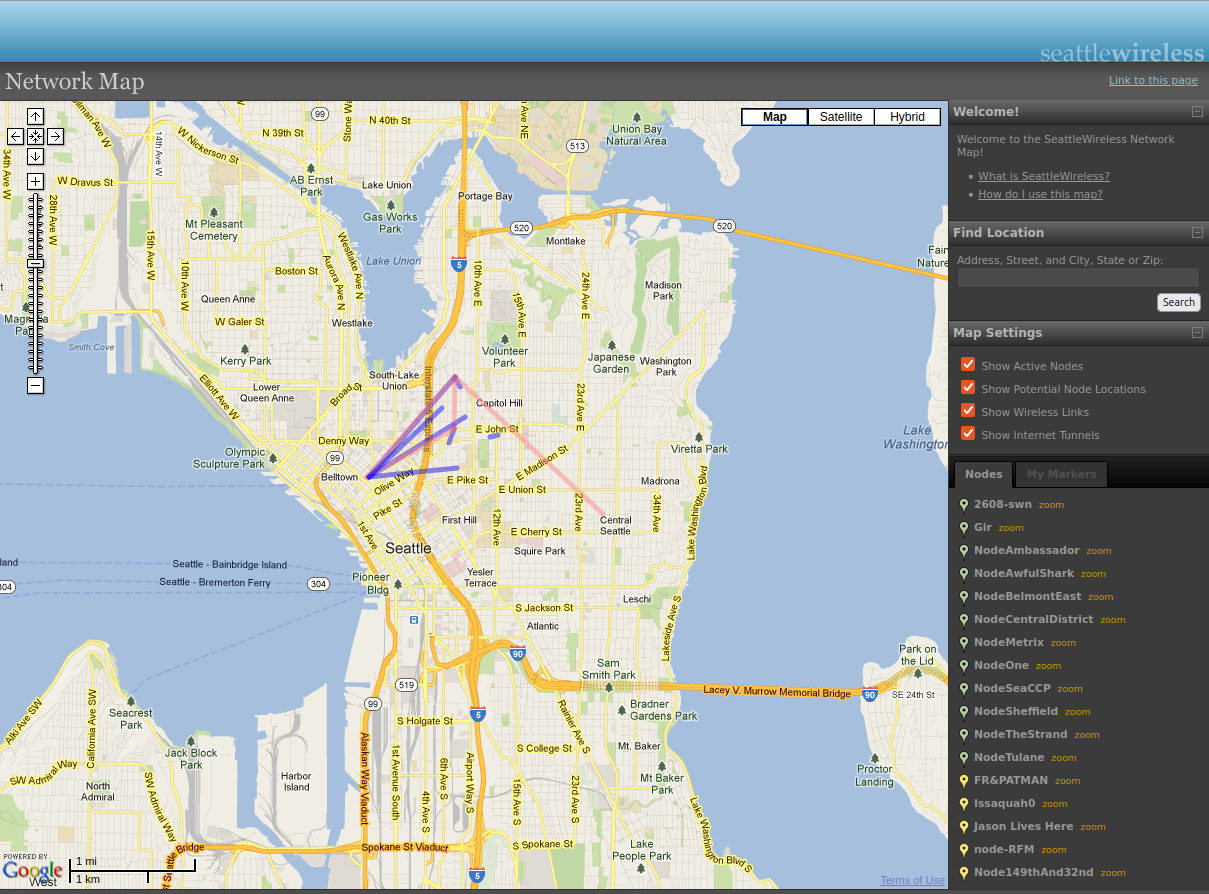This screenshot has width=1209, height=894.
Task: Switch map view to Satellite
Action: click(840, 117)
